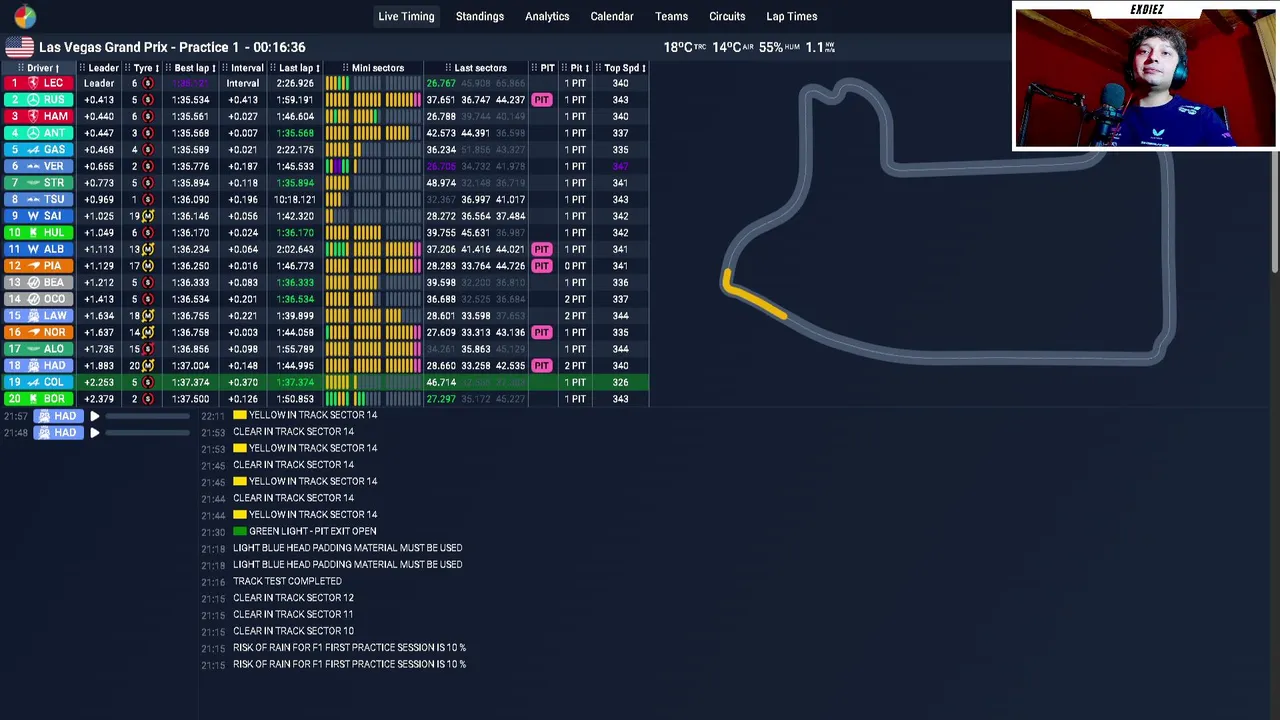Image resolution: width=1280 pixels, height=720 pixels.
Task: Seek the 21:48 HAD radio progress bar
Action: [148, 432]
